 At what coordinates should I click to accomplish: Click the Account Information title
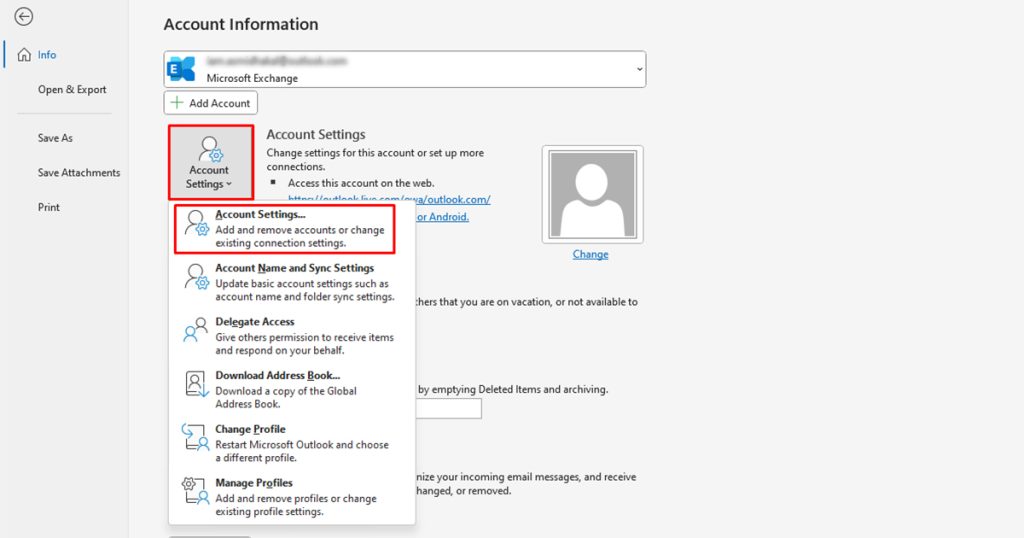point(241,24)
